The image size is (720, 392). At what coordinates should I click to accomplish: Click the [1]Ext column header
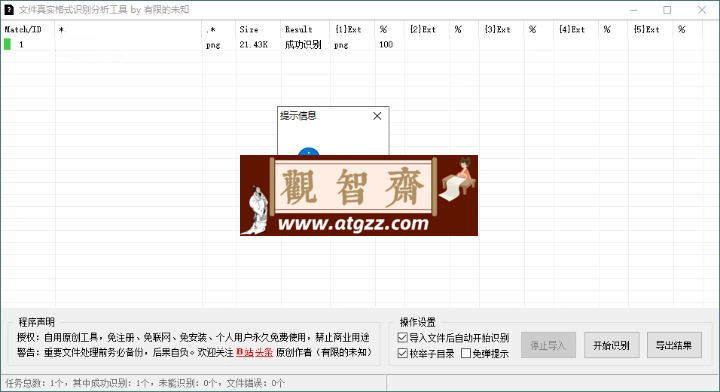(x=353, y=29)
